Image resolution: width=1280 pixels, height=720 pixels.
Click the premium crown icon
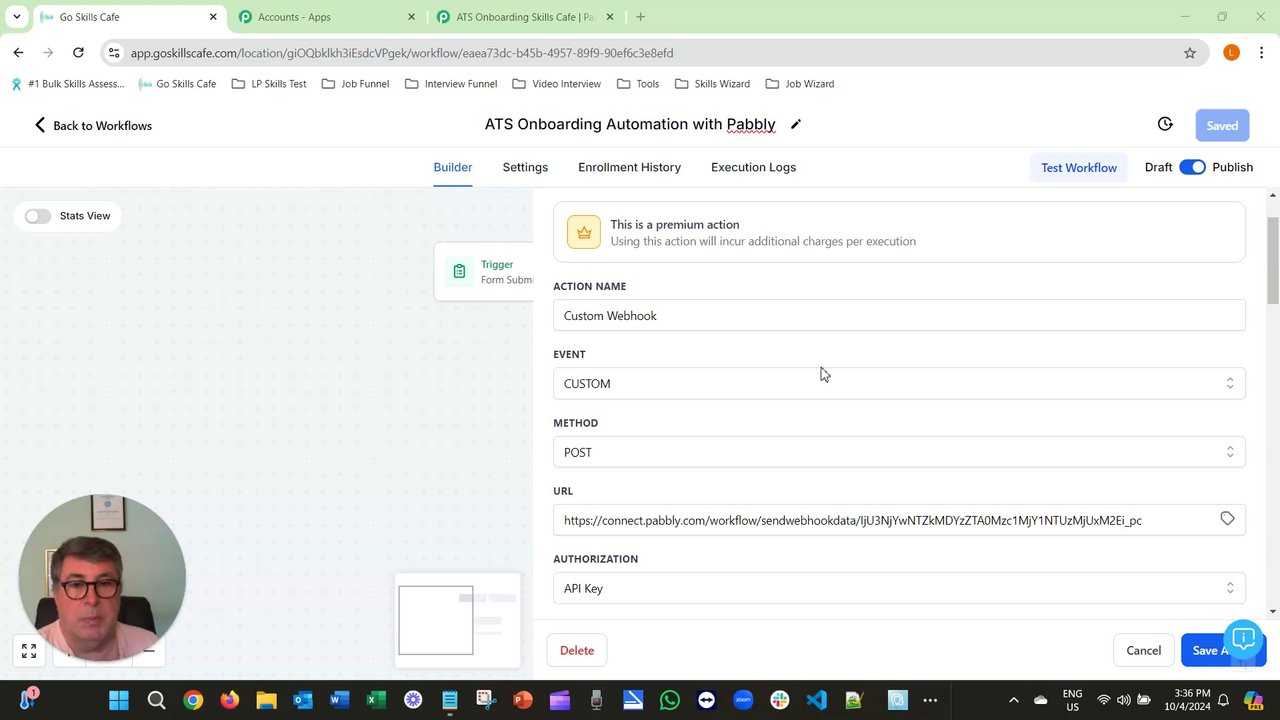[584, 232]
